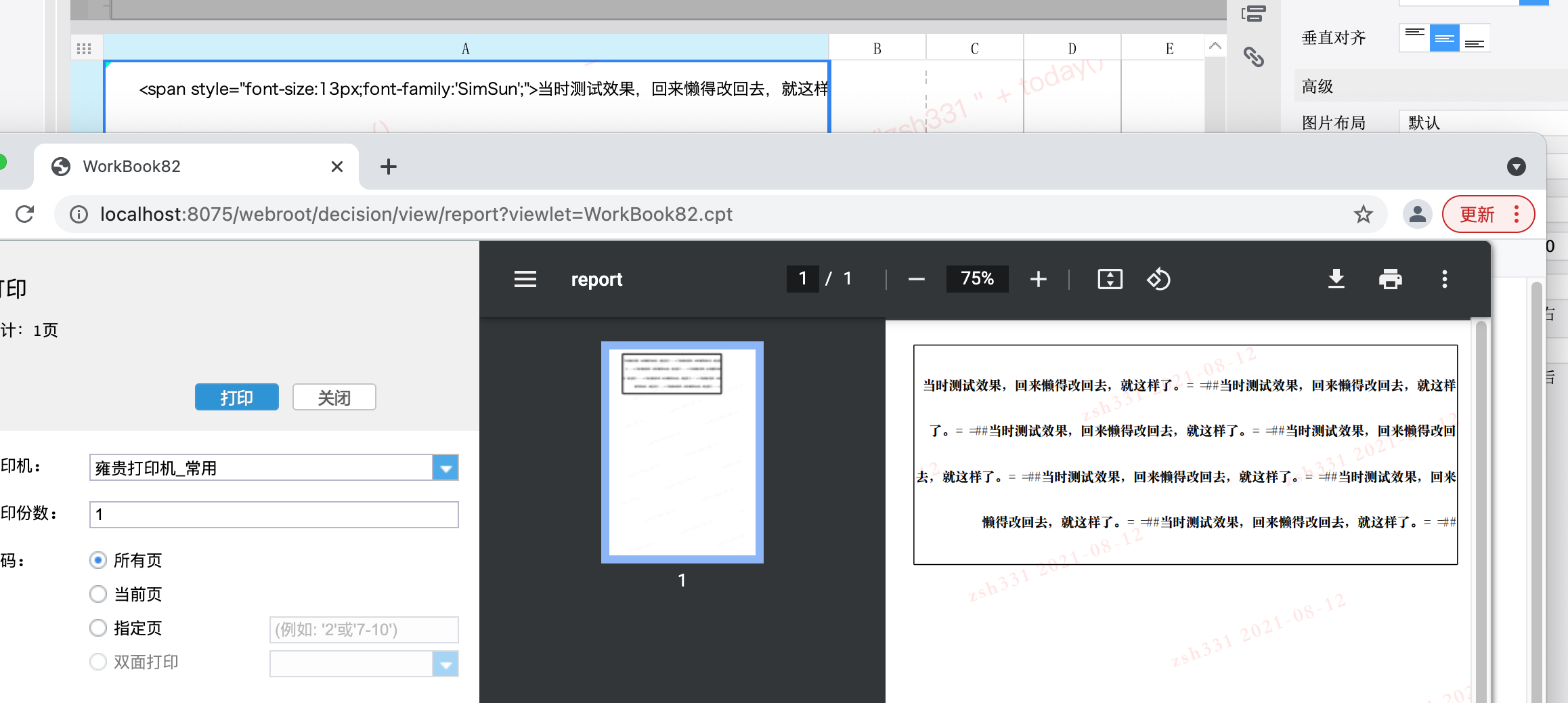Zoom out in the PDF viewer
The image size is (1568, 703).
pyautogui.click(x=916, y=279)
